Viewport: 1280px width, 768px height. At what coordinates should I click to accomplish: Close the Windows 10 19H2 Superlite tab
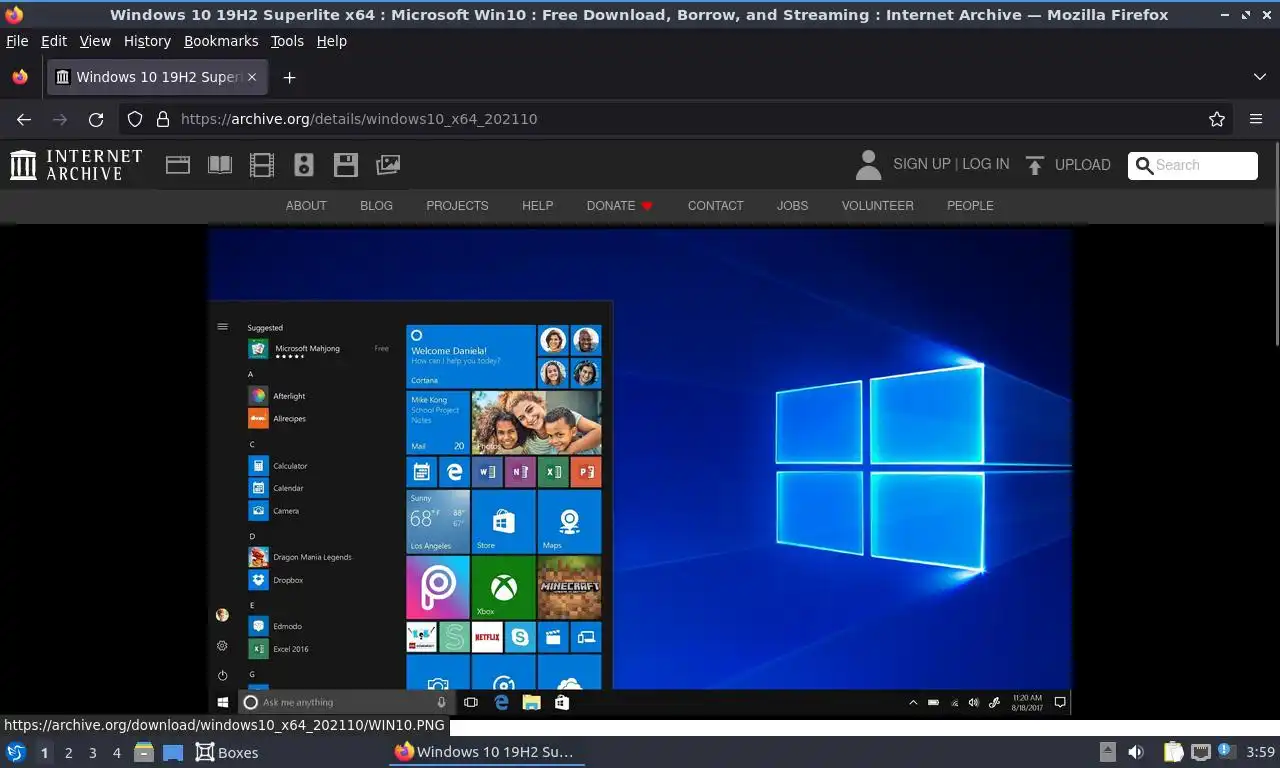(x=252, y=77)
